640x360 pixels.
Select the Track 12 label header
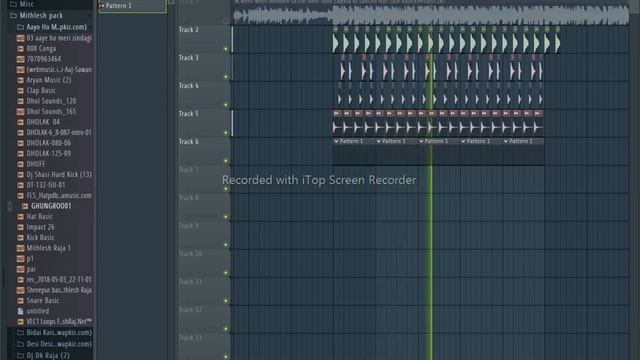pos(190,310)
